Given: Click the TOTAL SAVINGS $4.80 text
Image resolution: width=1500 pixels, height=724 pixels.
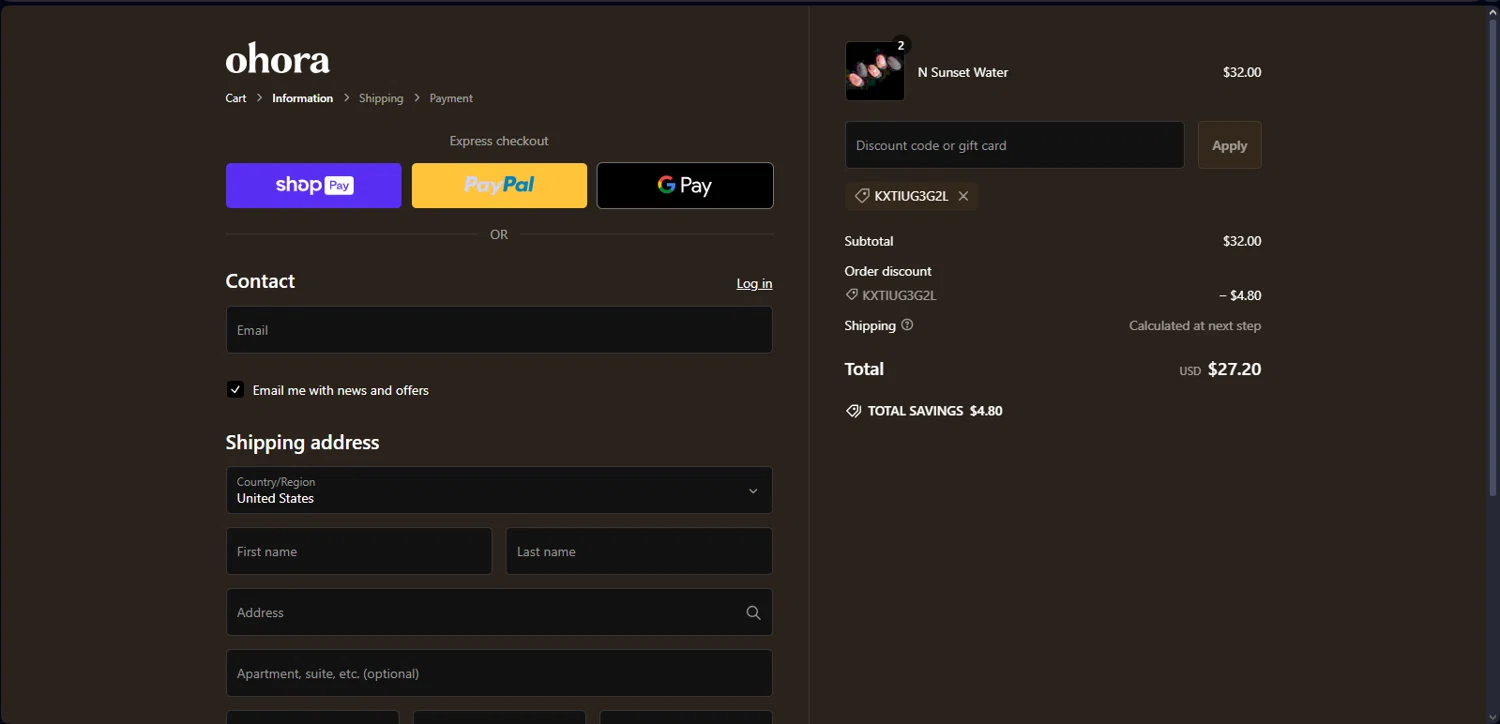Looking at the screenshot, I should (x=935, y=411).
